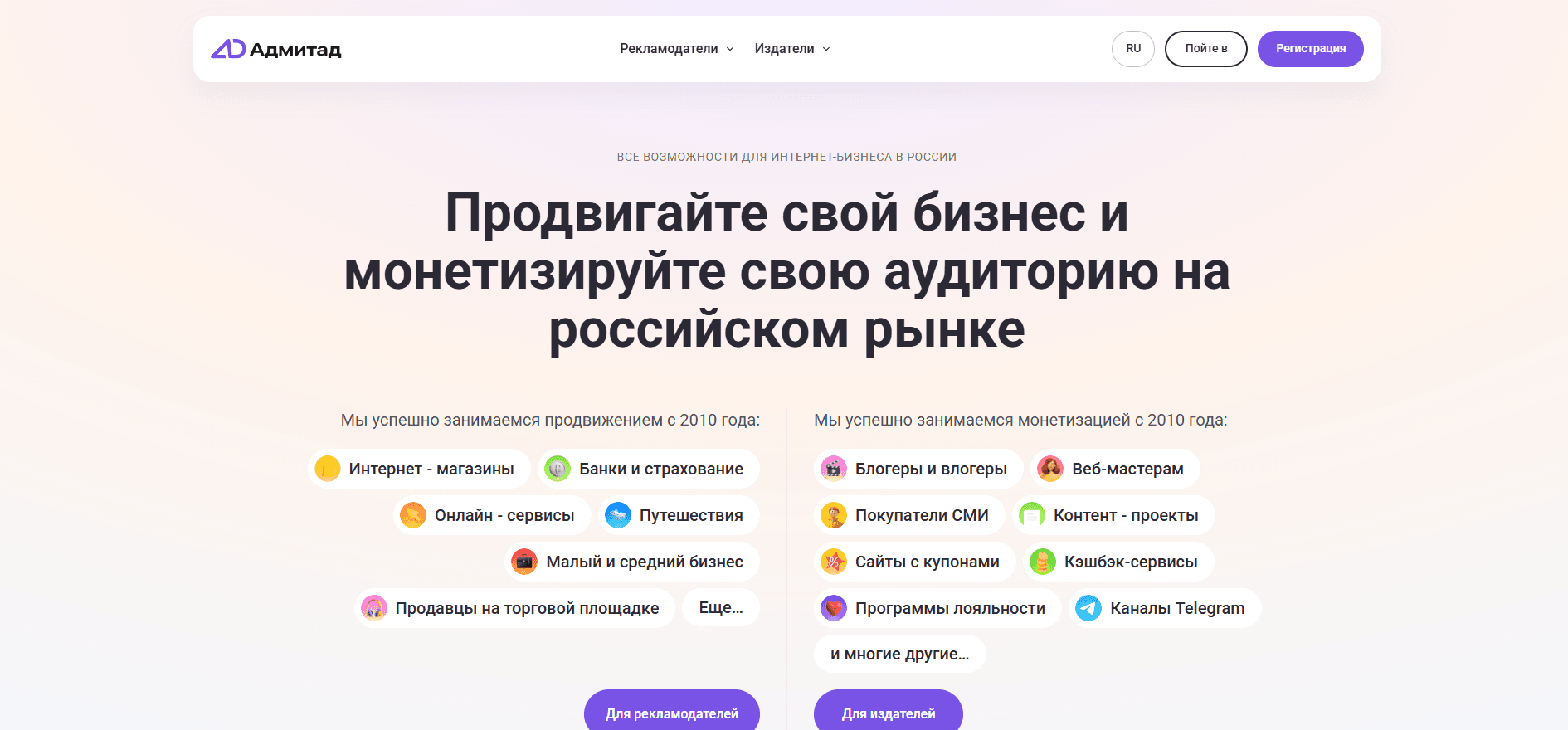Screen dimensions: 1568x730
Task: Open the Издатели menu item
Action: coord(784,49)
